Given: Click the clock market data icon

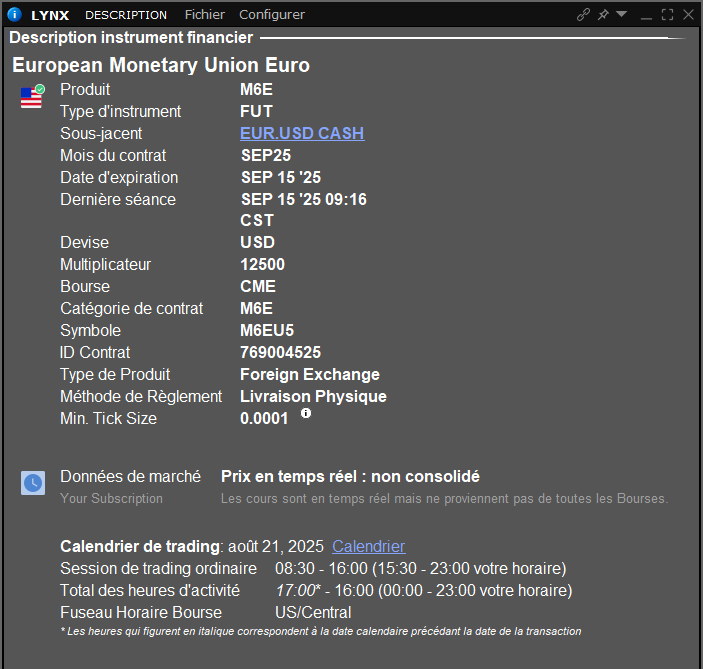Looking at the screenshot, I should (x=33, y=483).
